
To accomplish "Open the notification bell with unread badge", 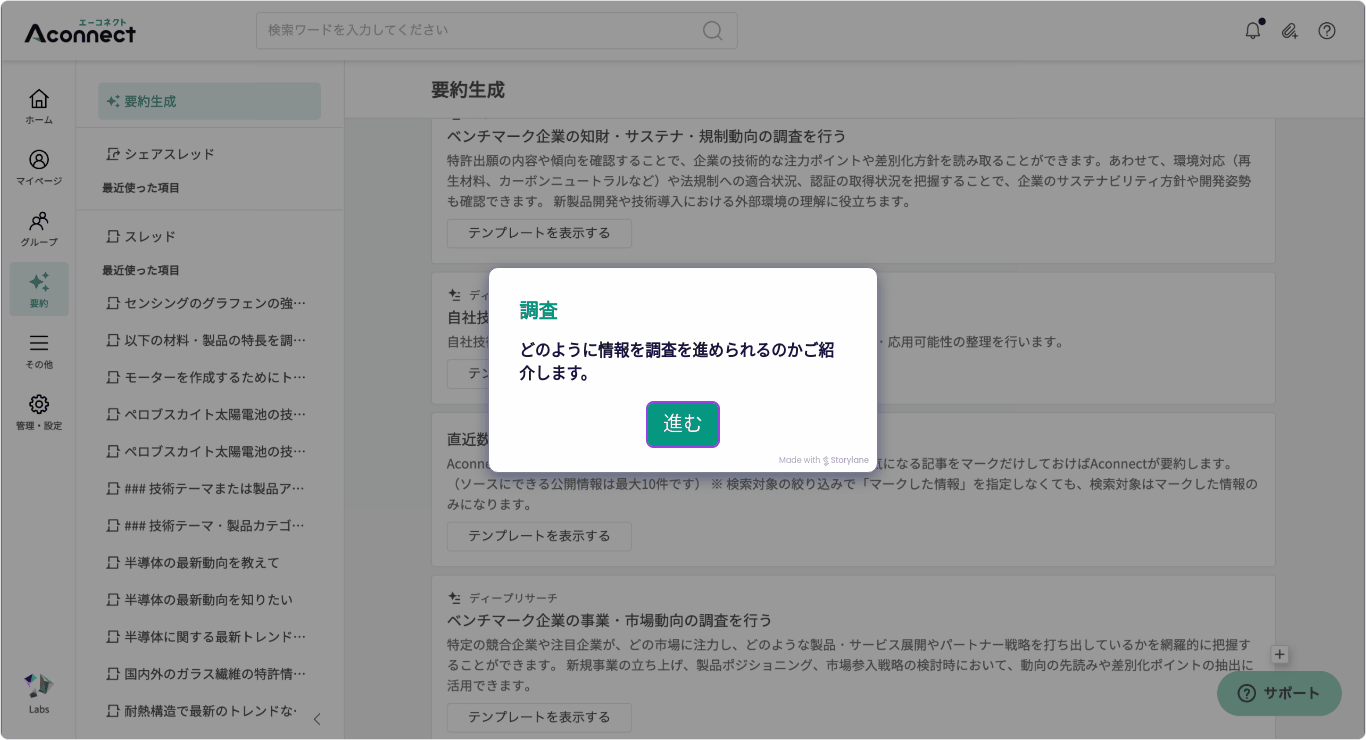I will click(x=1251, y=30).
